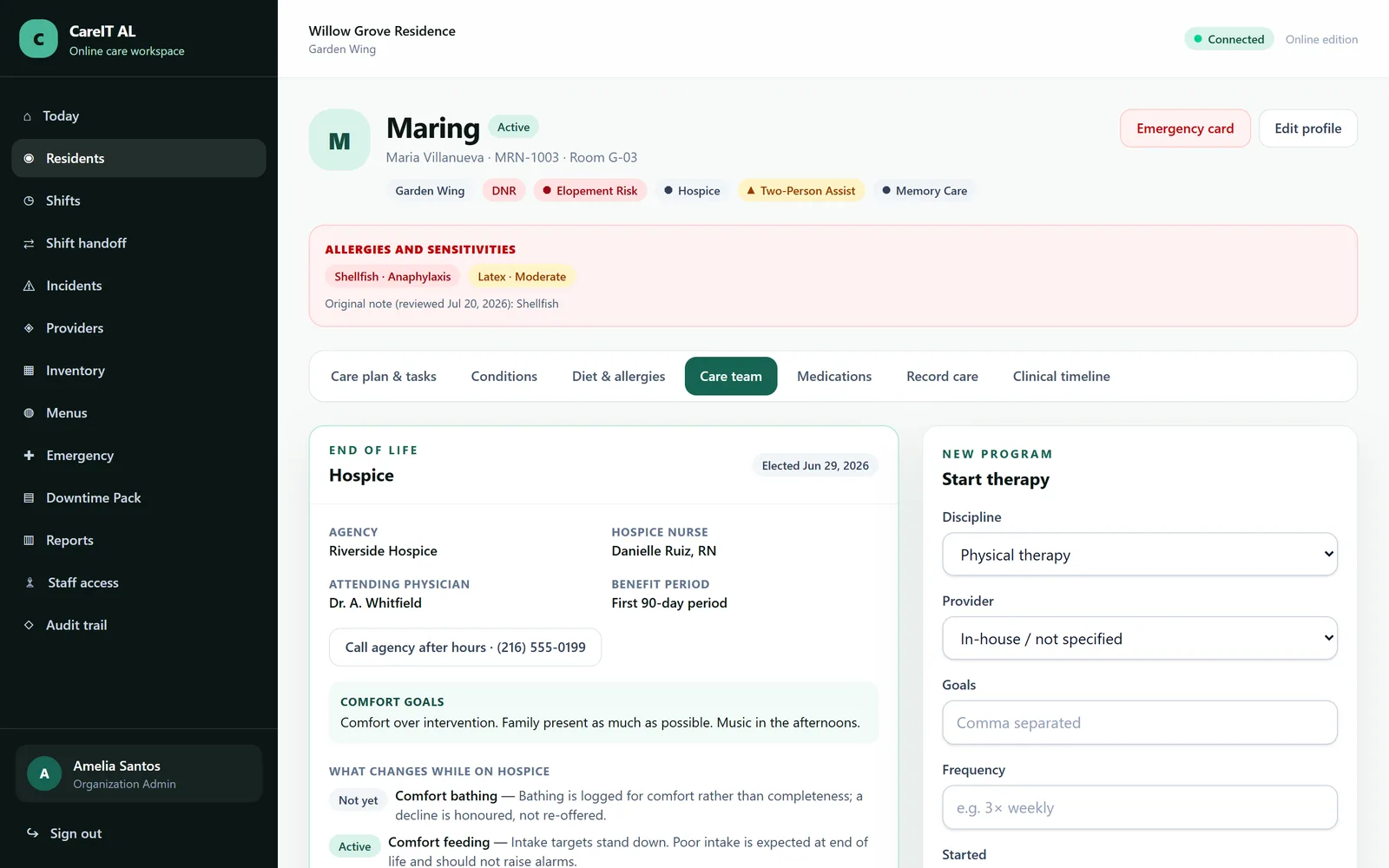This screenshot has height=868, width=1389.
Task: Click the Amelia Santos user card
Action: (x=139, y=773)
